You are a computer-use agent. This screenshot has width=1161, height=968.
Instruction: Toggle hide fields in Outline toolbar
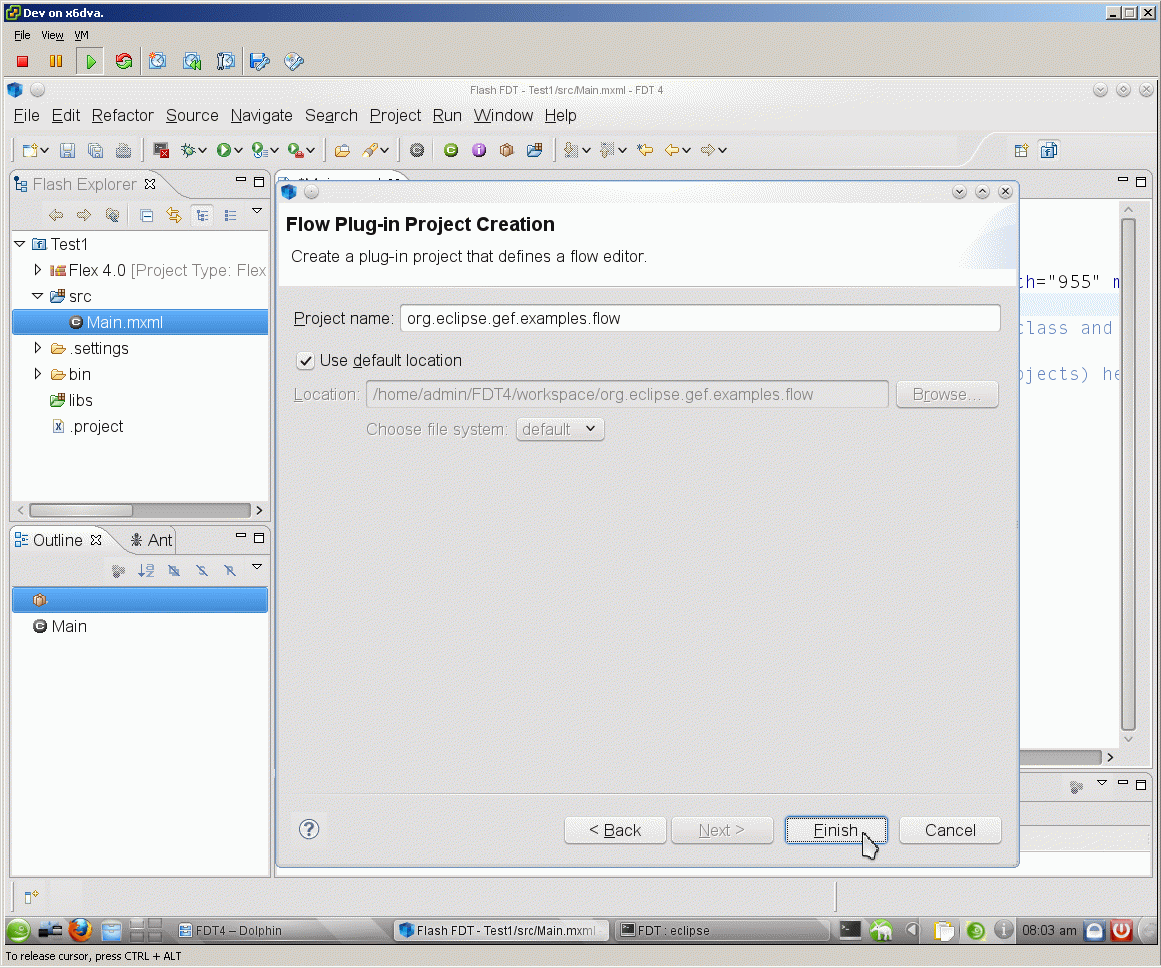tap(174, 570)
